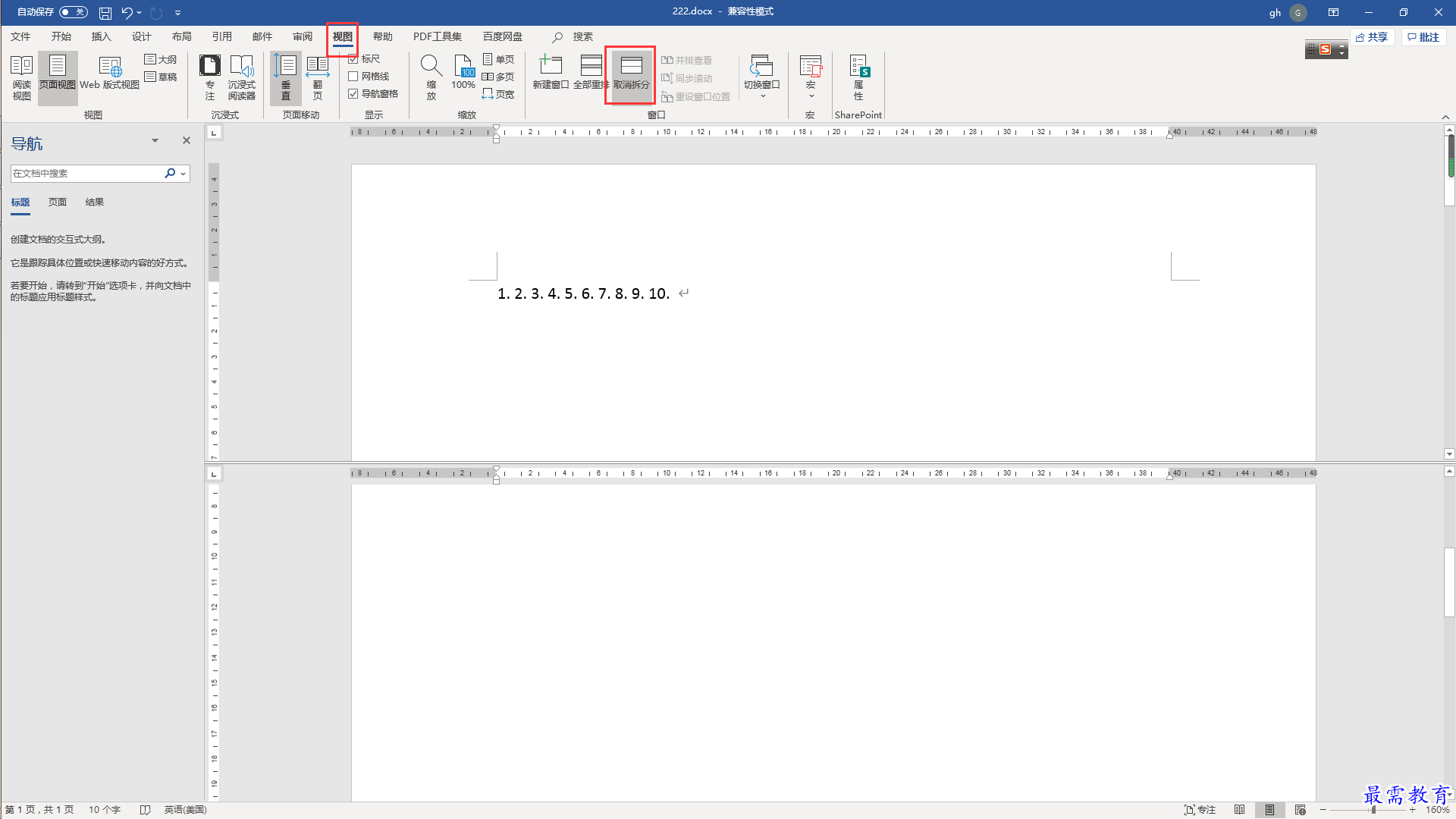Open the PDF工具集 tab
Viewport: 1456px width, 819px height.
pyautogui.click(x=438, y=37)
